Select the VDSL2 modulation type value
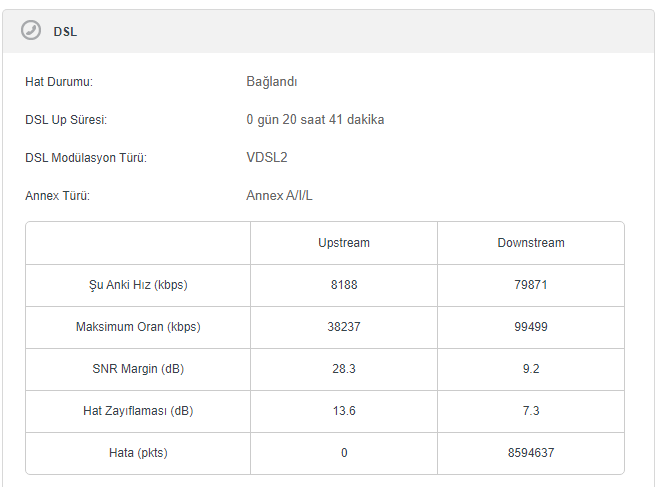Image resolution: width=668 pixels, height=487 pixels. pyautogui.click(x=267, y=158)
